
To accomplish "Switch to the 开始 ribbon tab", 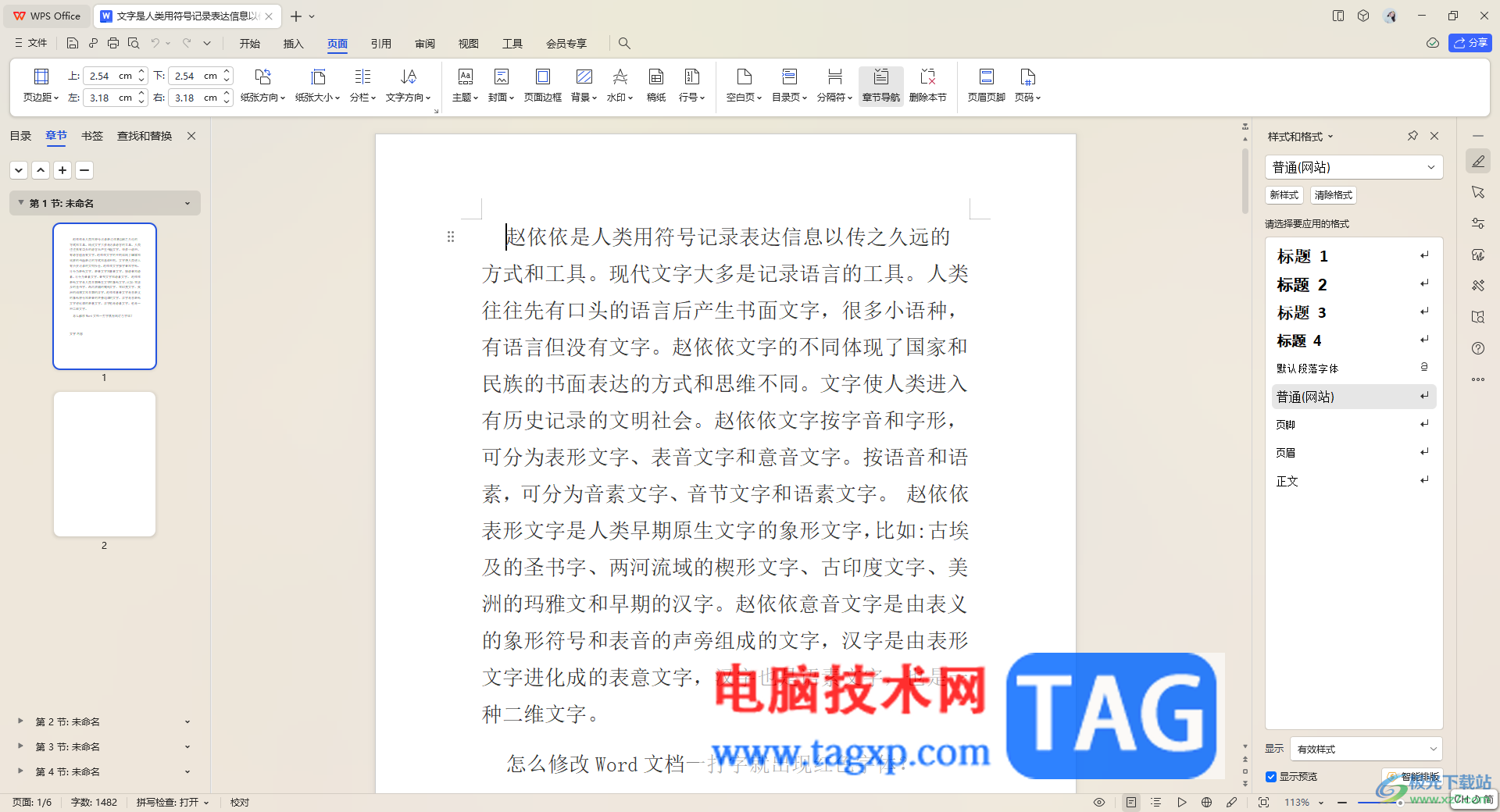I will pyautogui.click(x=250, y=44).
